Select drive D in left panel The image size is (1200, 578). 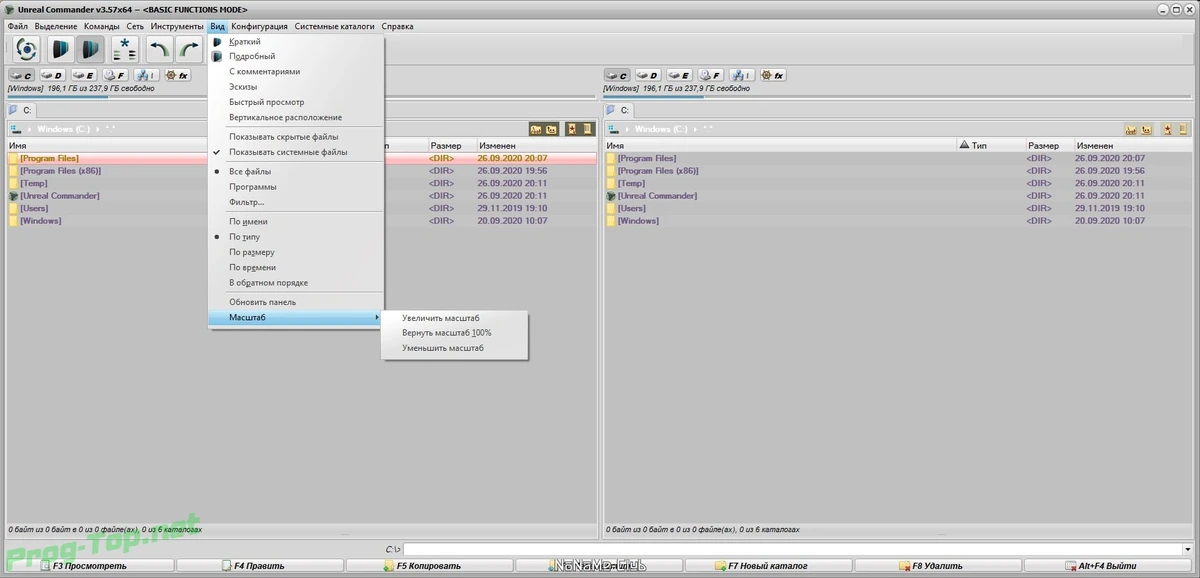click(x=53, y=75)
